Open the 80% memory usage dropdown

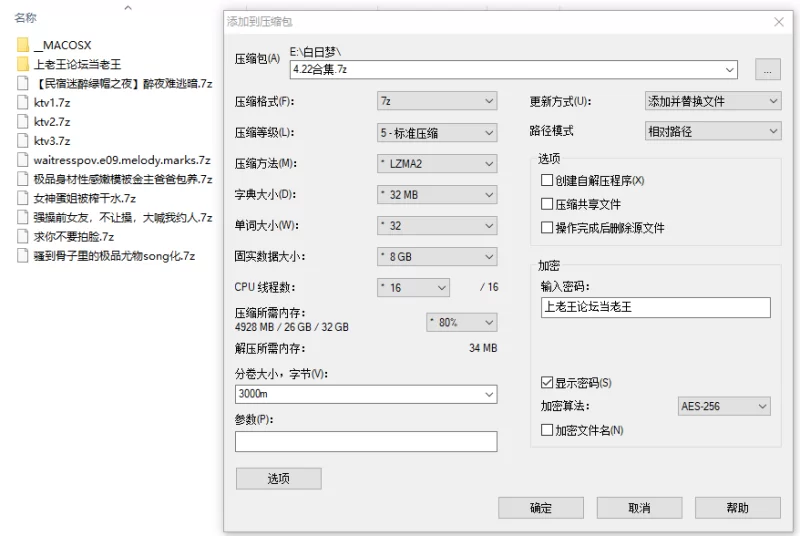462,322
